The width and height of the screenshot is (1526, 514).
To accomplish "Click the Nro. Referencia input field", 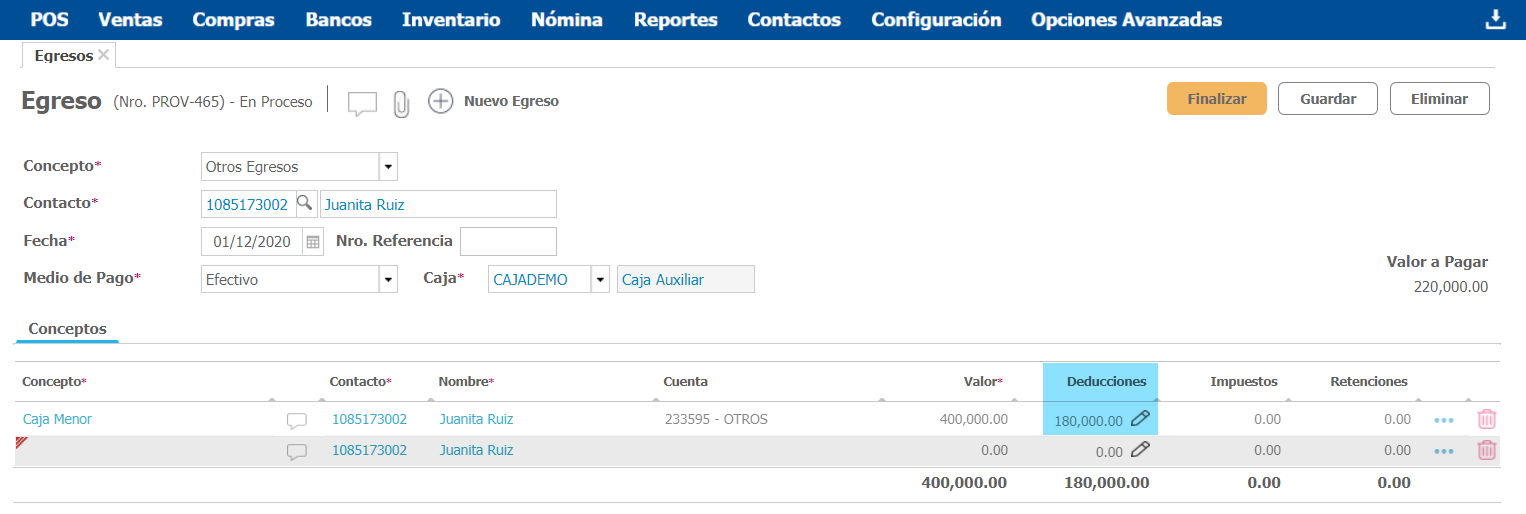I will (507, 241).
